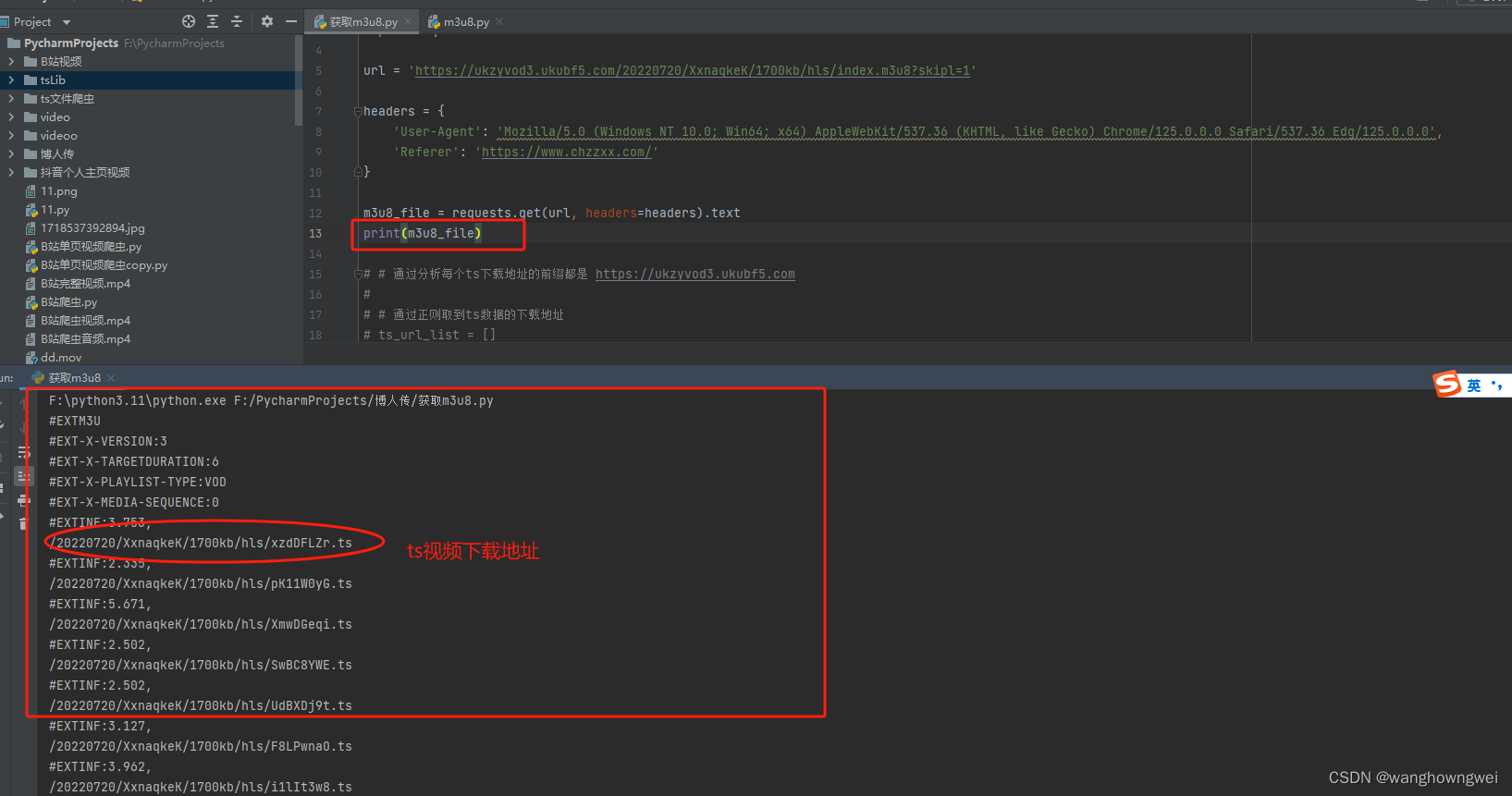Image resolution: width=1512 pixels, height=796 pixels.
Task: Close the 获取m3u8.py editor tab
Action: tap(408, 22)
